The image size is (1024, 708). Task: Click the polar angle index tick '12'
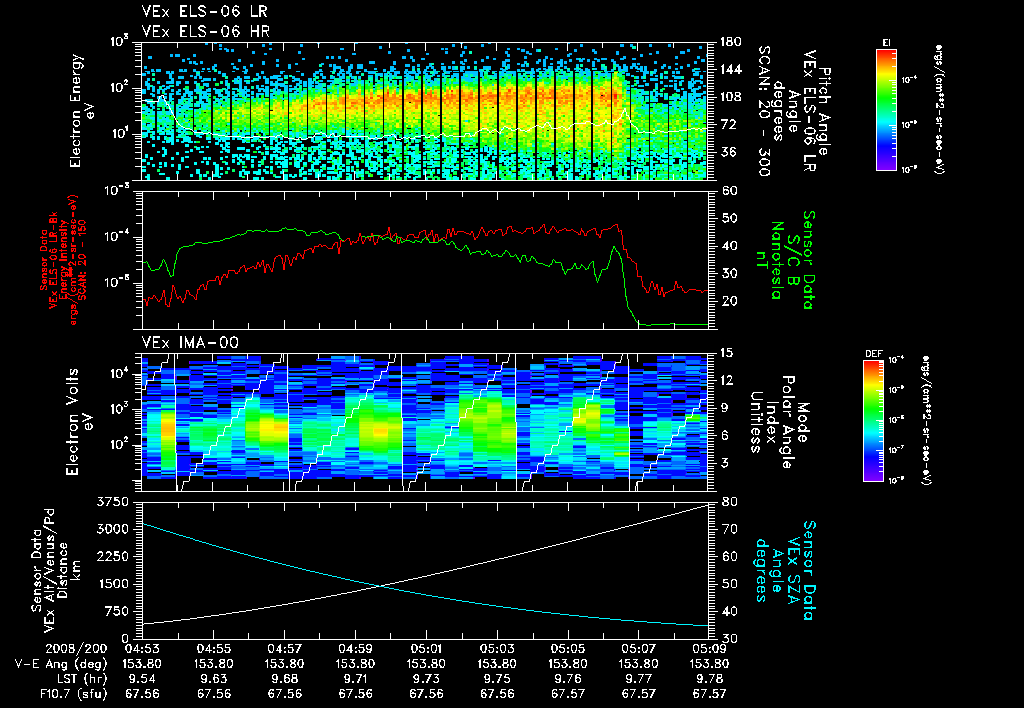[x=728, y=380]
